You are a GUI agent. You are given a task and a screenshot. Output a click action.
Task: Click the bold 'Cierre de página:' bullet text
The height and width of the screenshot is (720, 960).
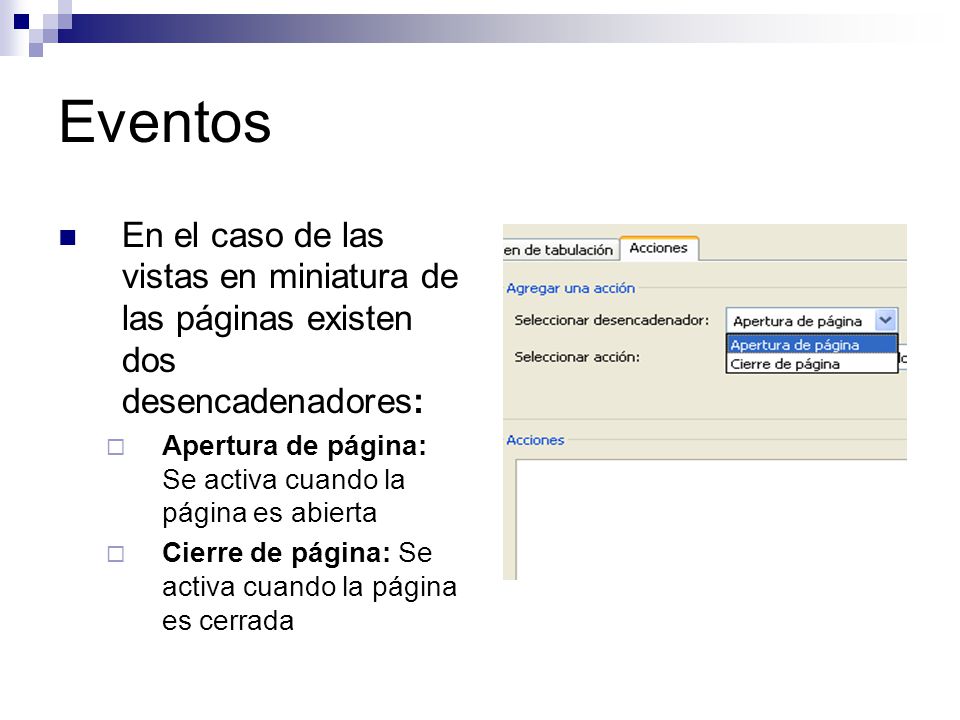pos(276,553)
